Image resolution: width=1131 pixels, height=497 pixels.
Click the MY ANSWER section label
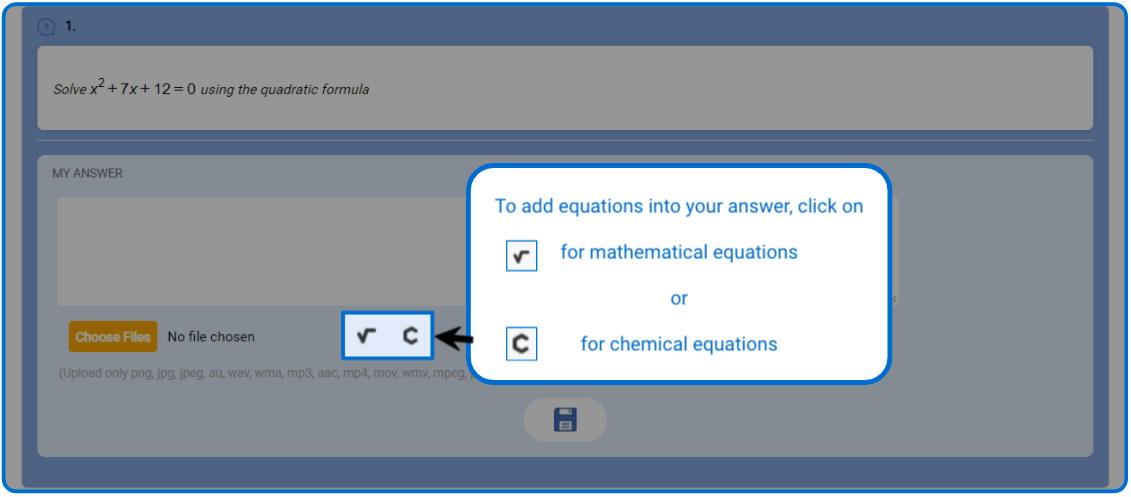(87, 173)
